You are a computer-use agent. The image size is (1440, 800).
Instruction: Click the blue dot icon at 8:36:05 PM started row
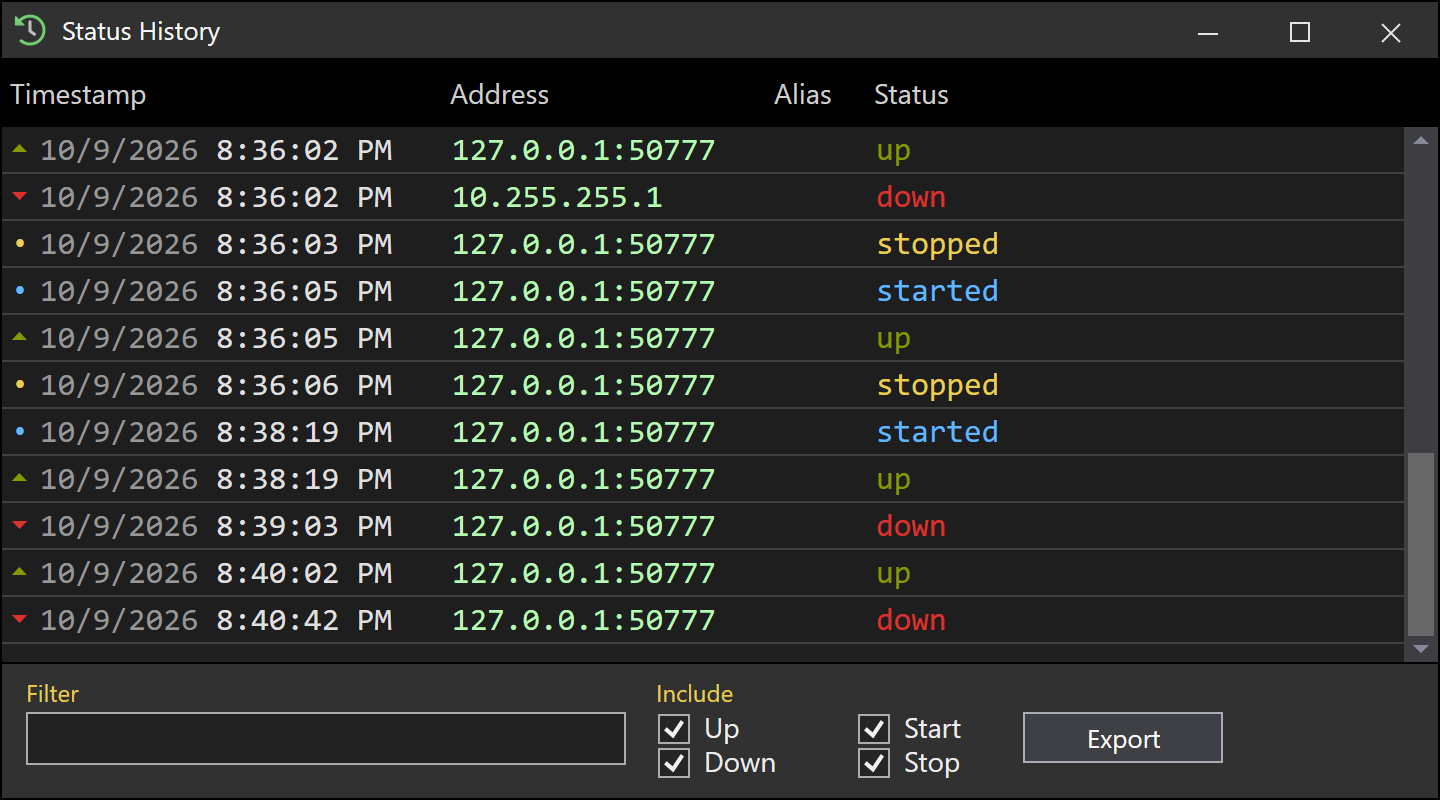[20, 291]
